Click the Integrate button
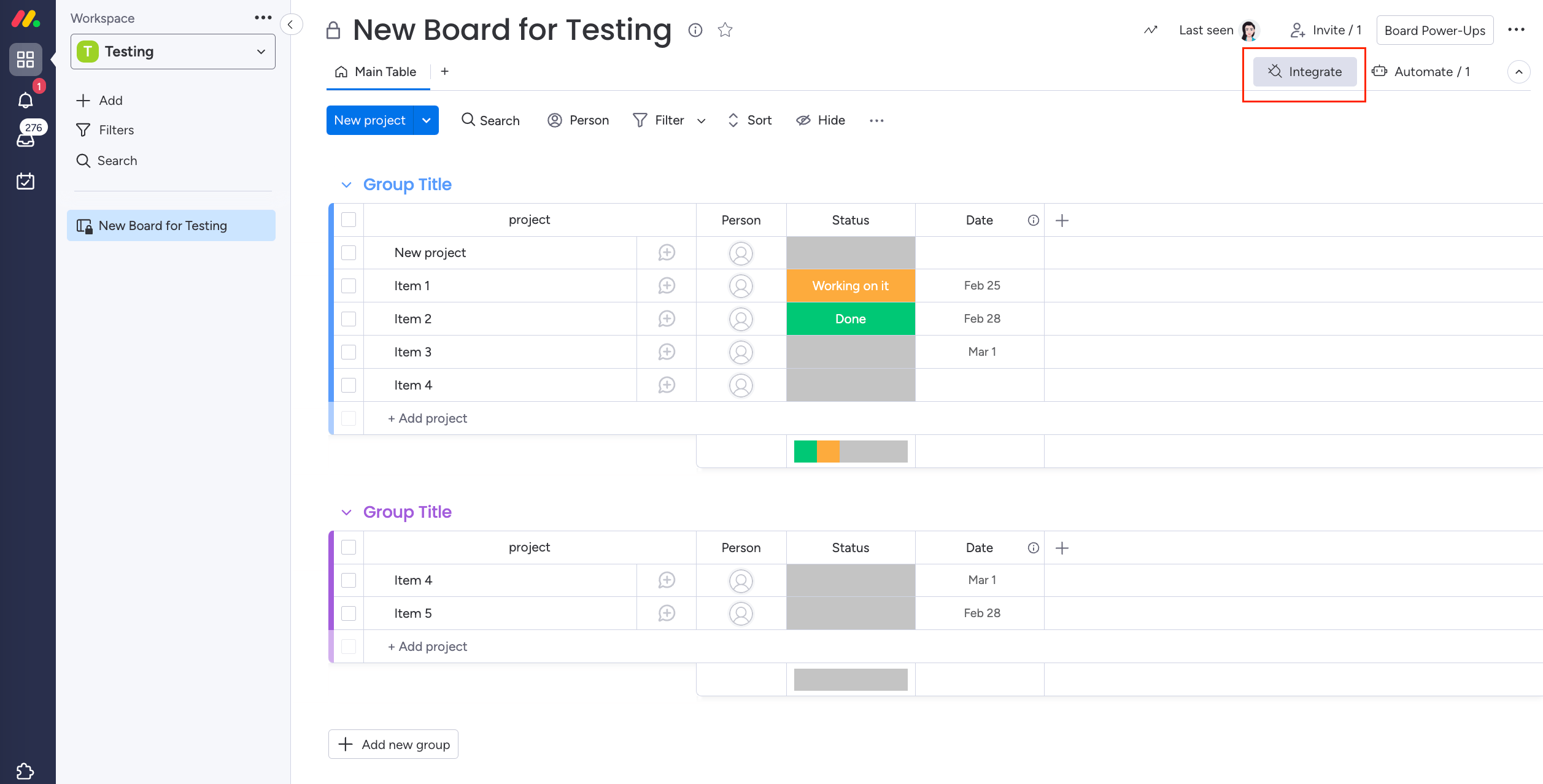The height and width of the screenshot is (784, 1543). click(x=1305, y=72)
